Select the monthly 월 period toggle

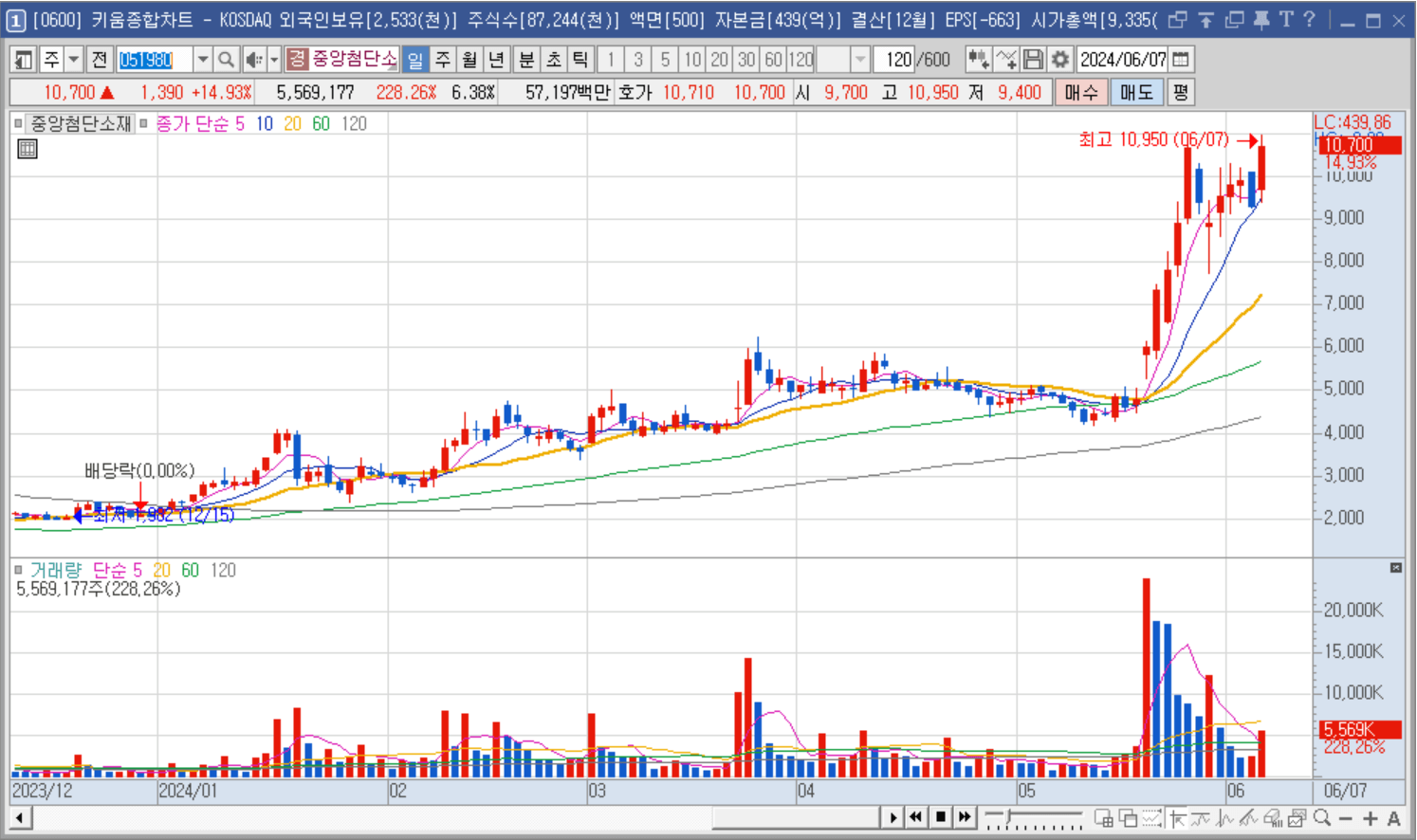click(469, 60)
